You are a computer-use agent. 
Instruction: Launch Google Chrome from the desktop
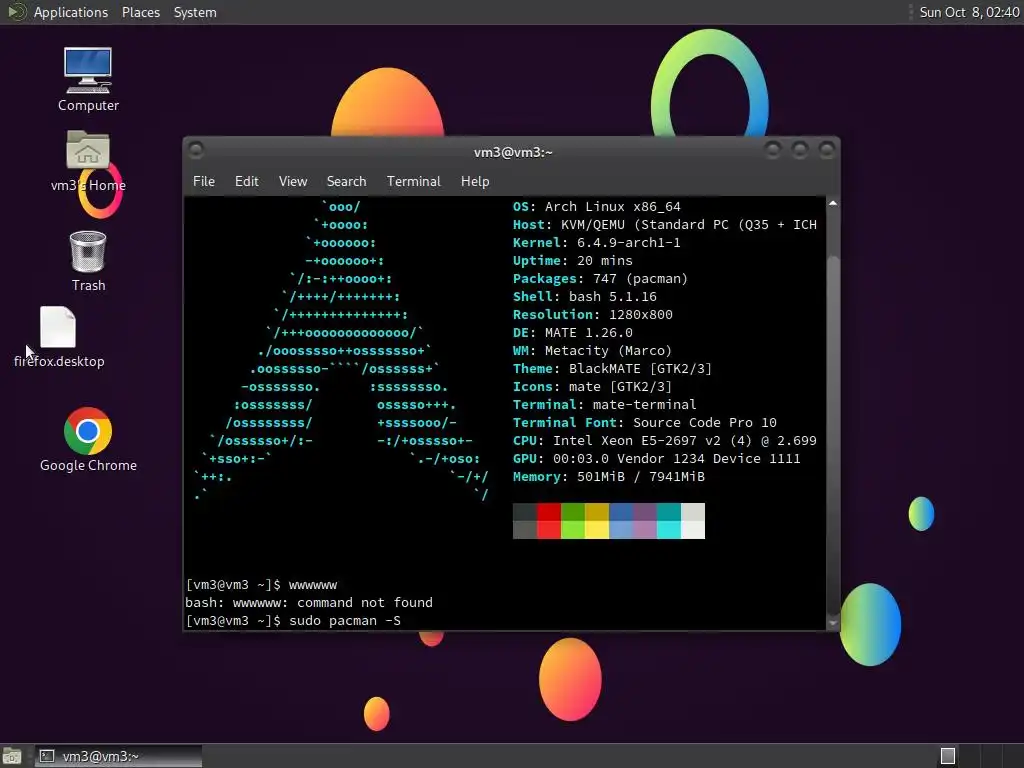[88, 440]
